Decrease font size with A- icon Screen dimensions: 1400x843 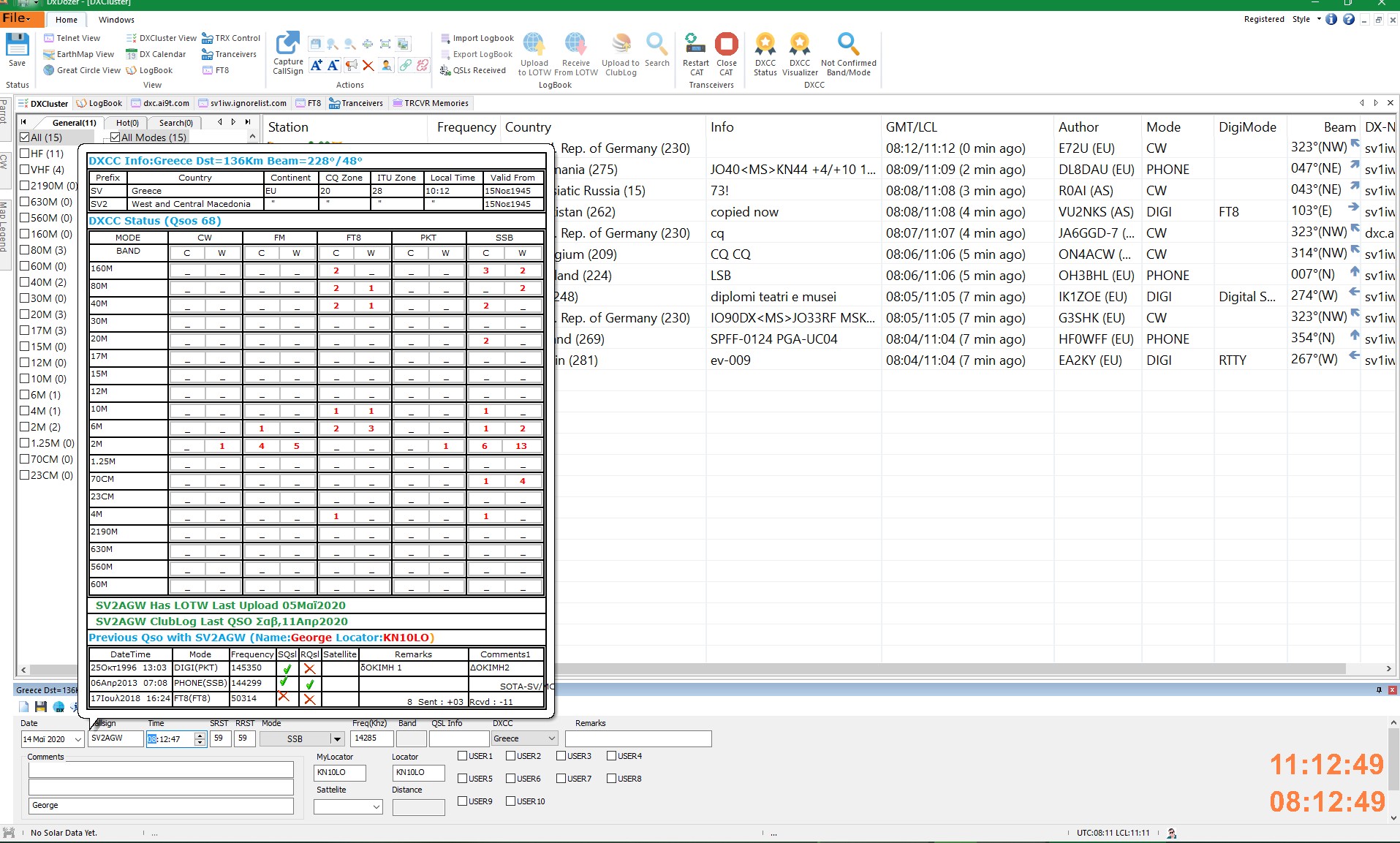pyautogui.click(x=333, y=65)
